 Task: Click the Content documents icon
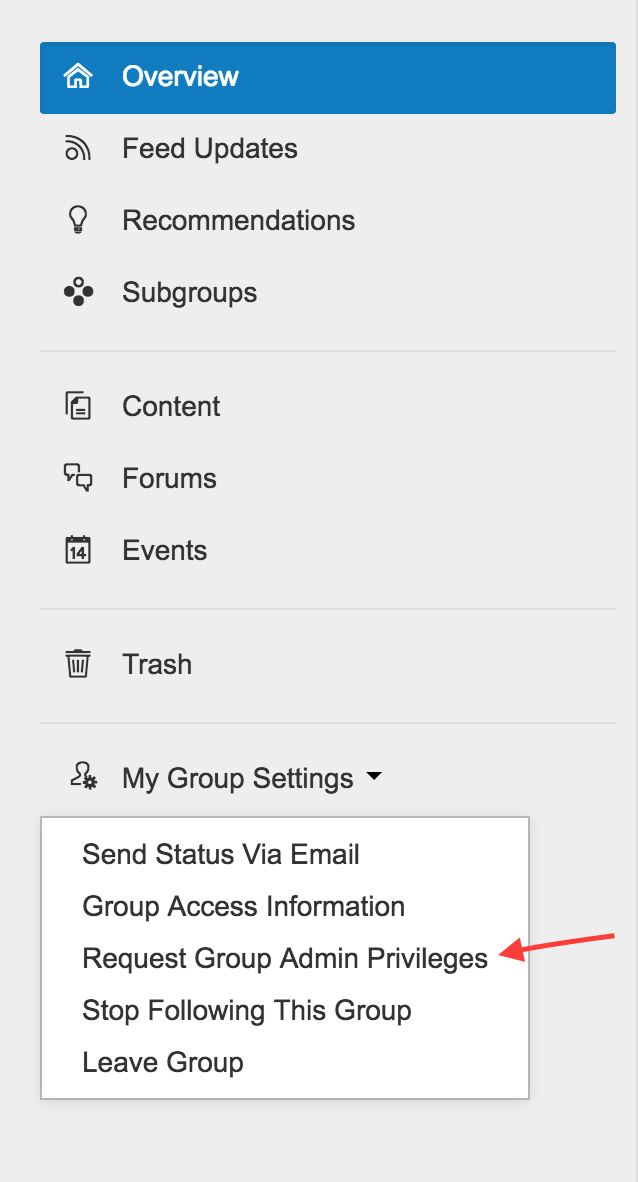(78, 406)
